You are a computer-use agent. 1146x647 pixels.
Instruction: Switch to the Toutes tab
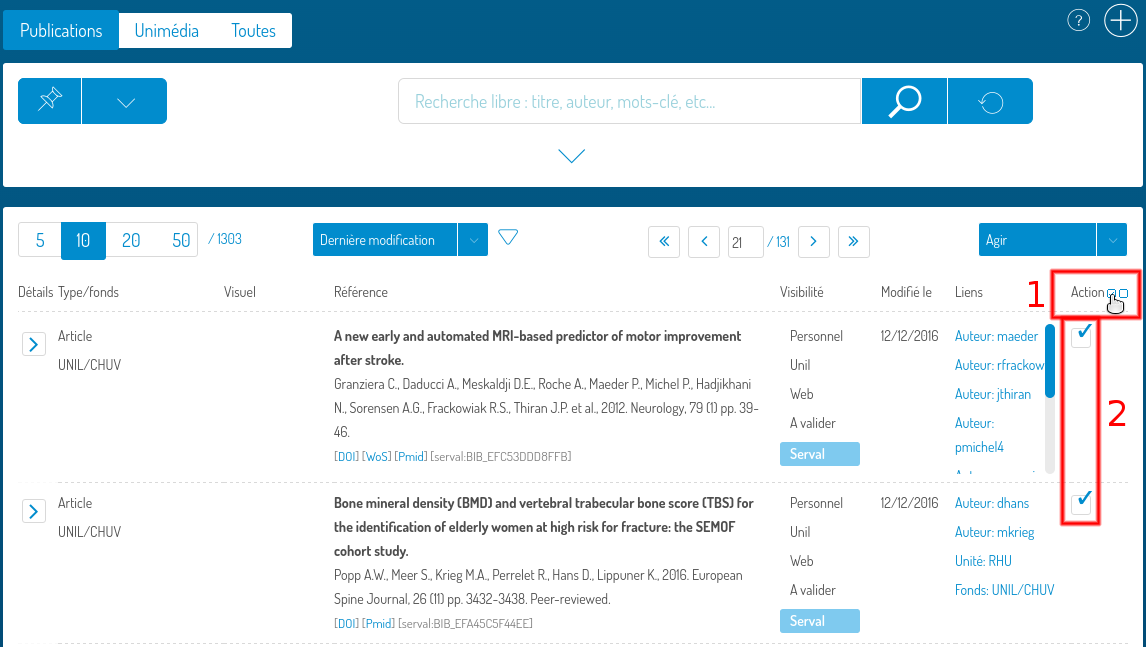pyautogui.click(x=253, y=30)
